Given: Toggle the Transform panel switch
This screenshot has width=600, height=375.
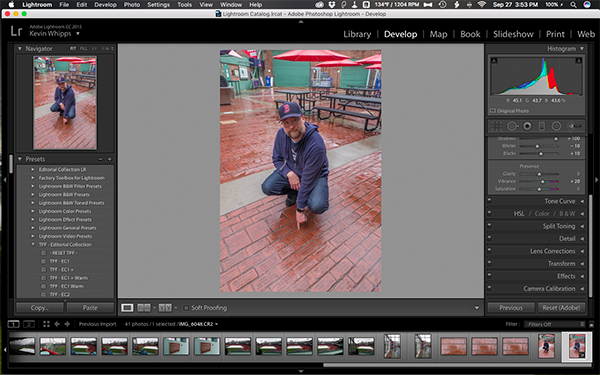Looking at the screenshot, I should 489,263.
